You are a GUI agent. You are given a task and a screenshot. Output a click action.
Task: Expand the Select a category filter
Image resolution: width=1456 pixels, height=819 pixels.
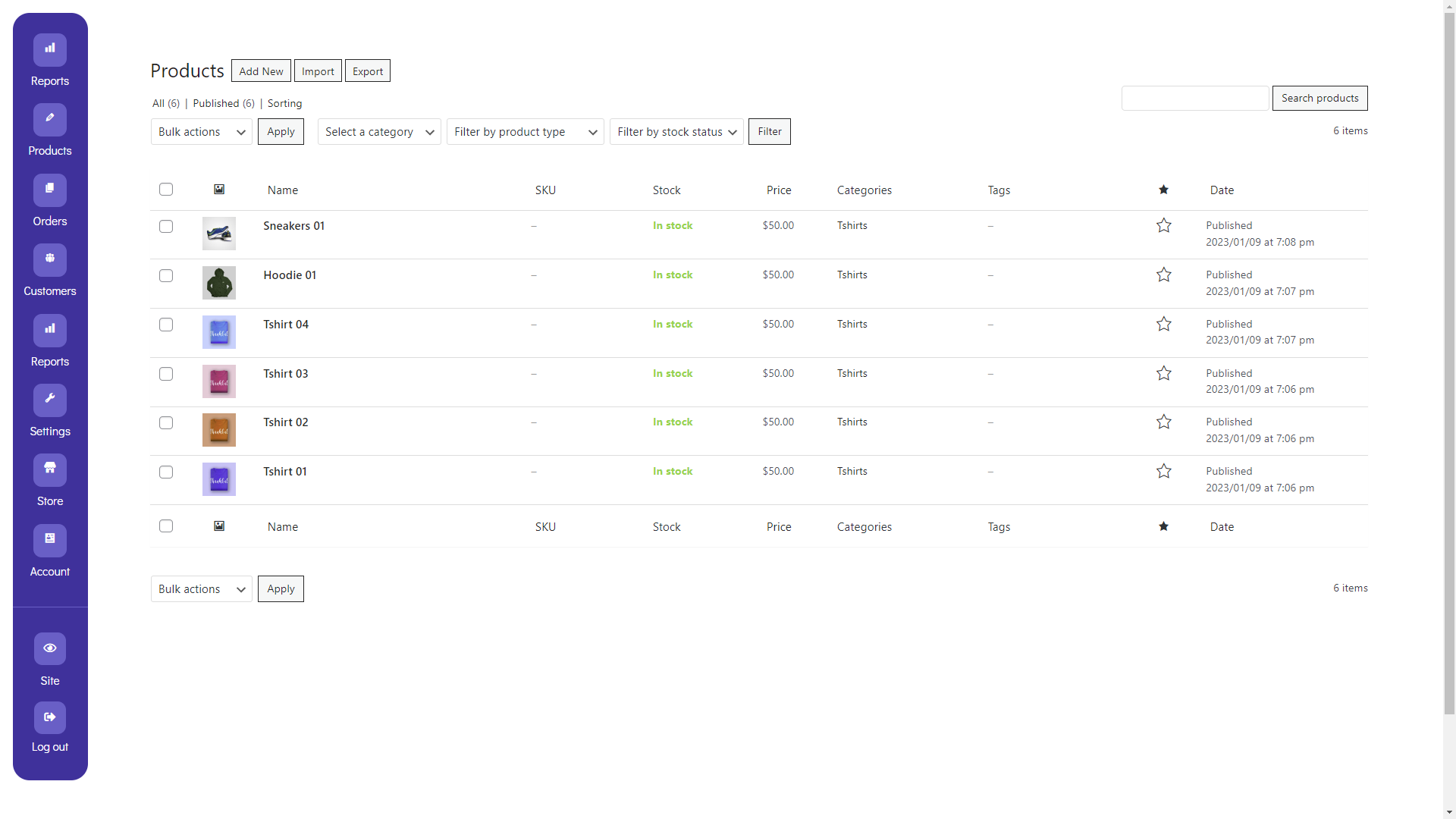[379, 131]
